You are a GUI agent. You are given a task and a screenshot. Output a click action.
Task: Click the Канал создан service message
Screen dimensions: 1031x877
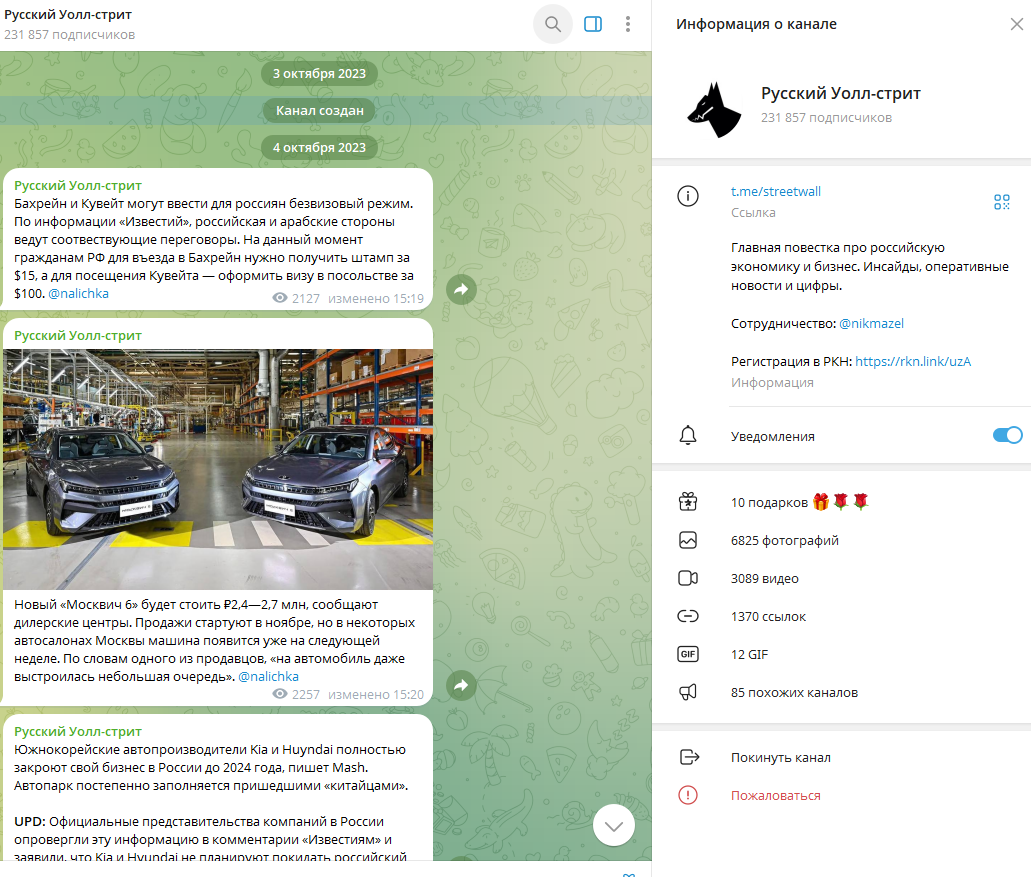320,110
